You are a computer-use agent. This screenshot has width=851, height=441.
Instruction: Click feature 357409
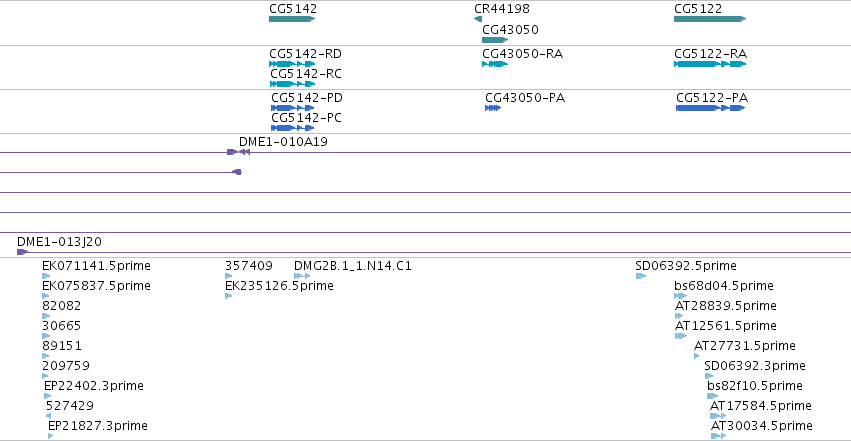(249, 266)
